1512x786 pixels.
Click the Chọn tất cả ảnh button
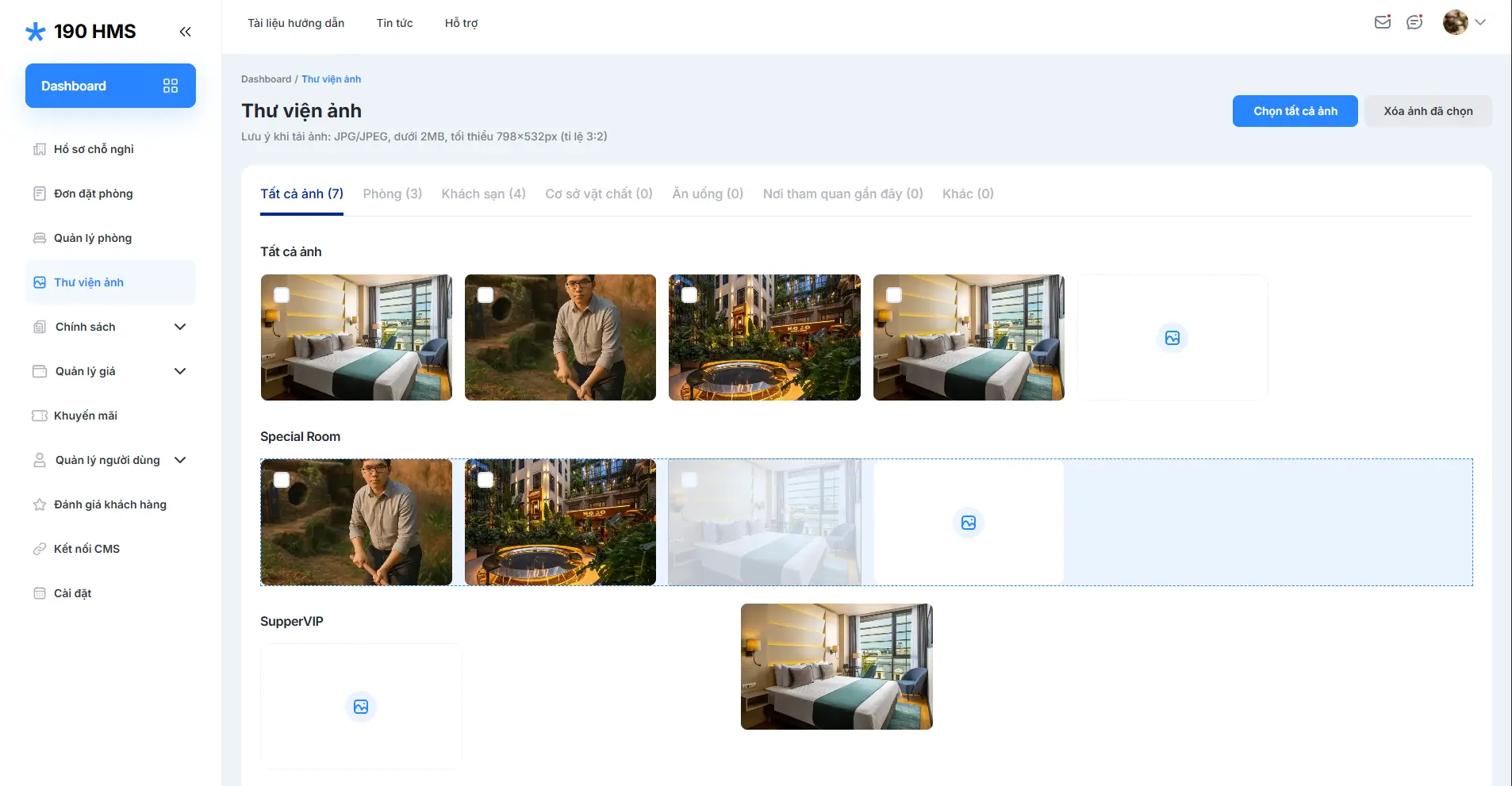coord(1295,111)
